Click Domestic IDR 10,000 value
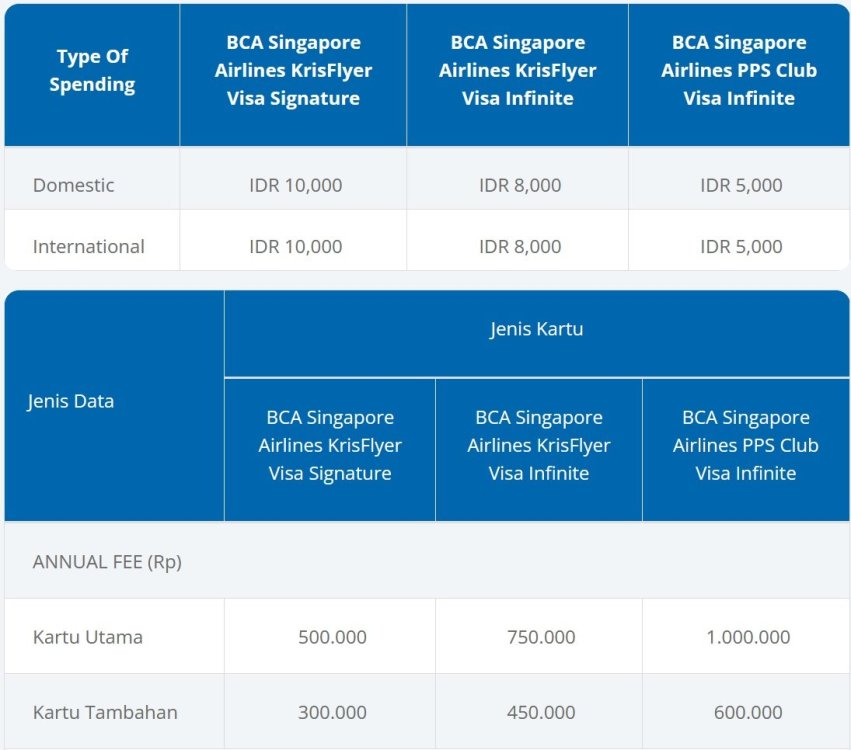This screenshot has height=750, width=851. (295, 185)
